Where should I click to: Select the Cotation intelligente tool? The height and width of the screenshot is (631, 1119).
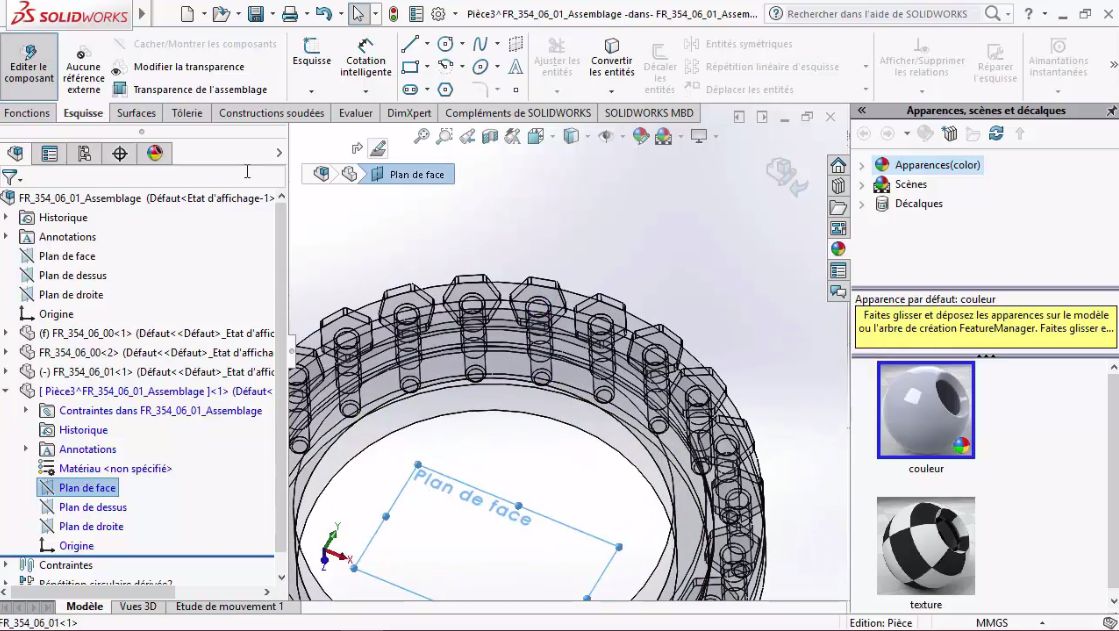(365, 57)
